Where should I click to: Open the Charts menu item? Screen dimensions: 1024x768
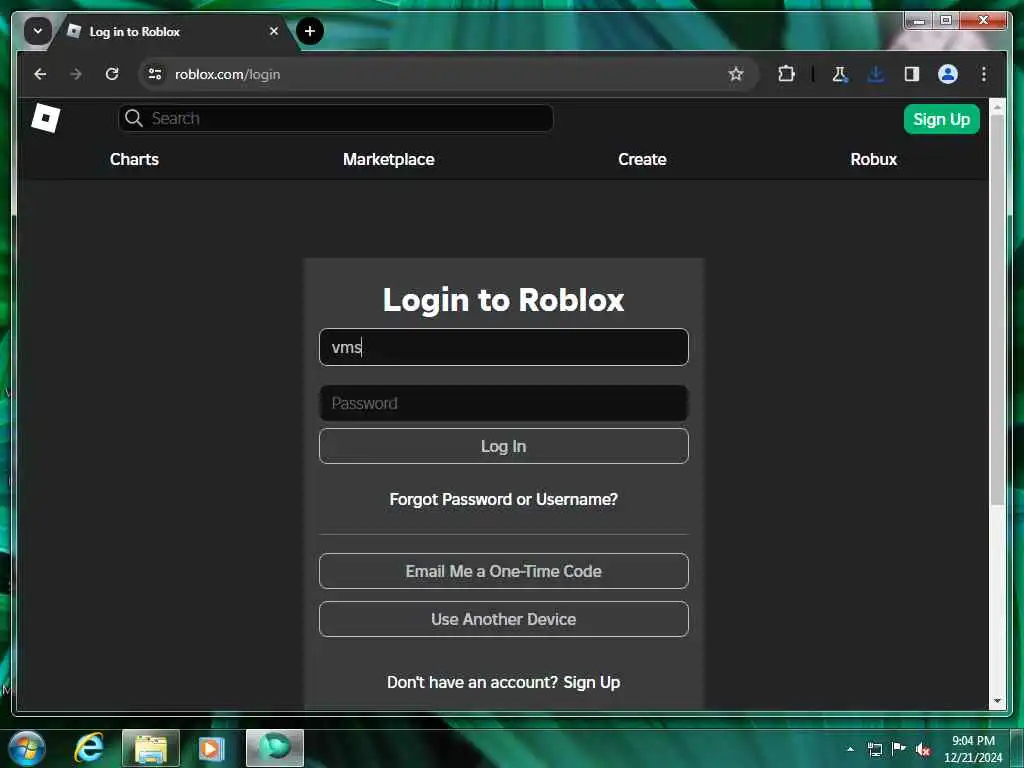[x=135, y=159]
